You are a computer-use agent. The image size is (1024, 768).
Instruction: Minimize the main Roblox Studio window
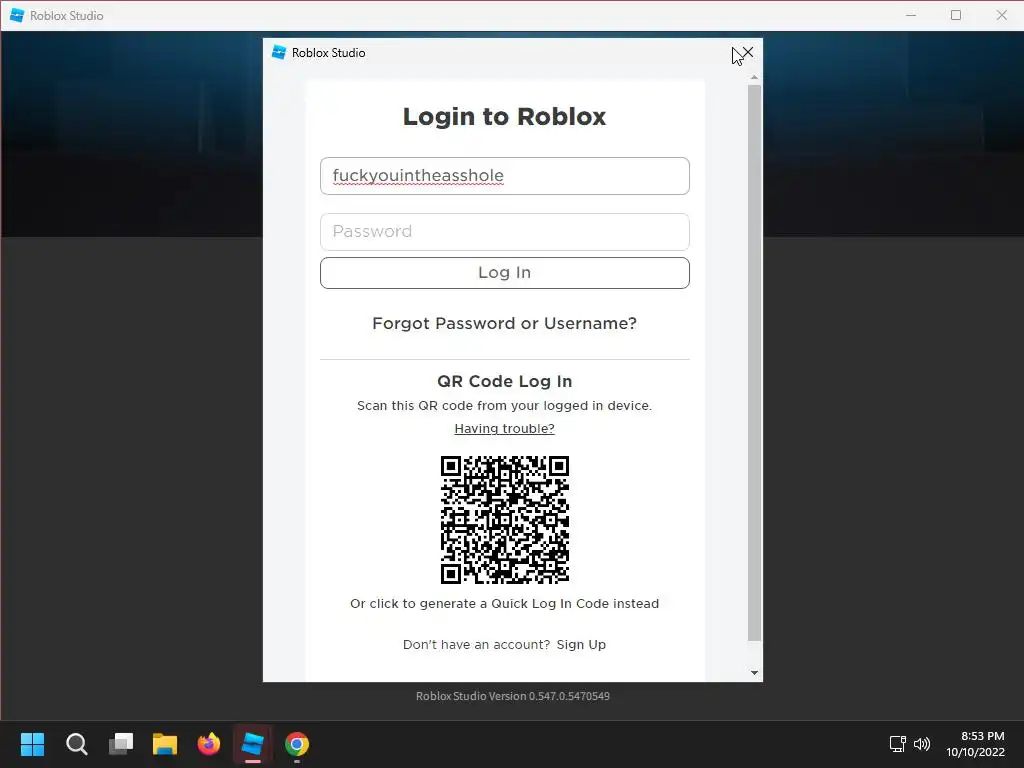pyautogui.click(x=911, y=15)
